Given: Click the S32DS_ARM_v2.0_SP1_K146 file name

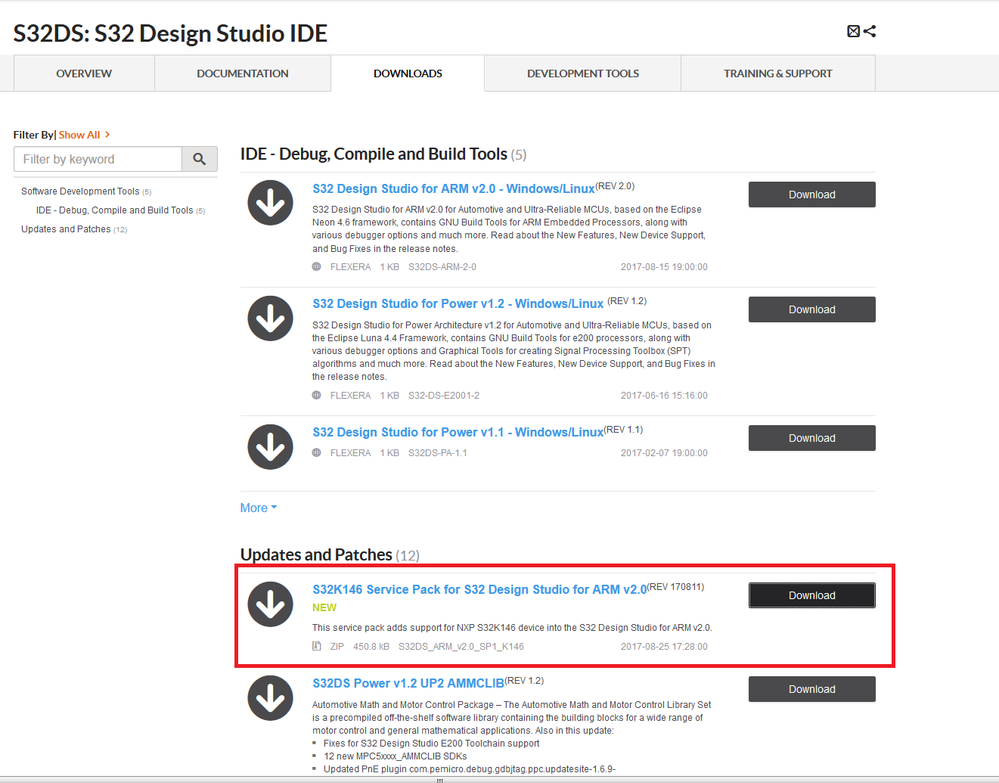Looking at the screenshot, I should tap(461, 646).
